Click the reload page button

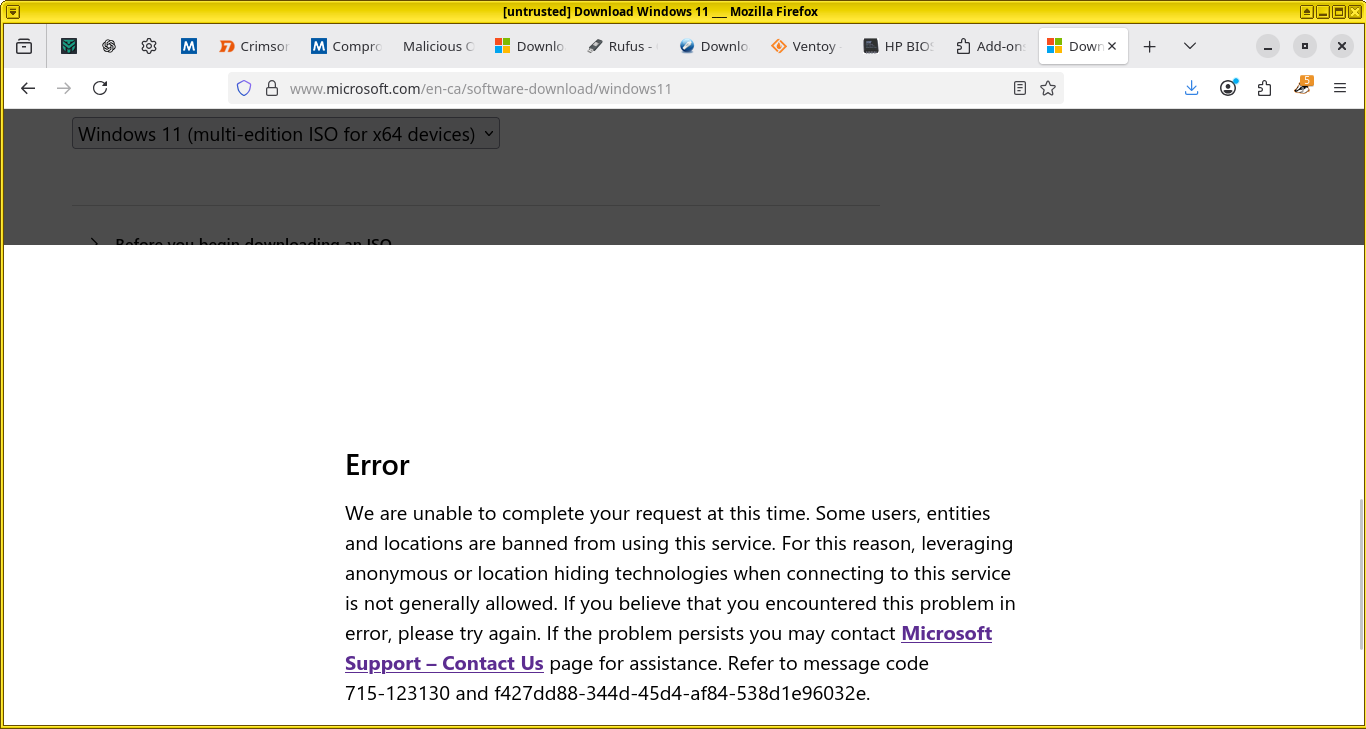point(100,88)
